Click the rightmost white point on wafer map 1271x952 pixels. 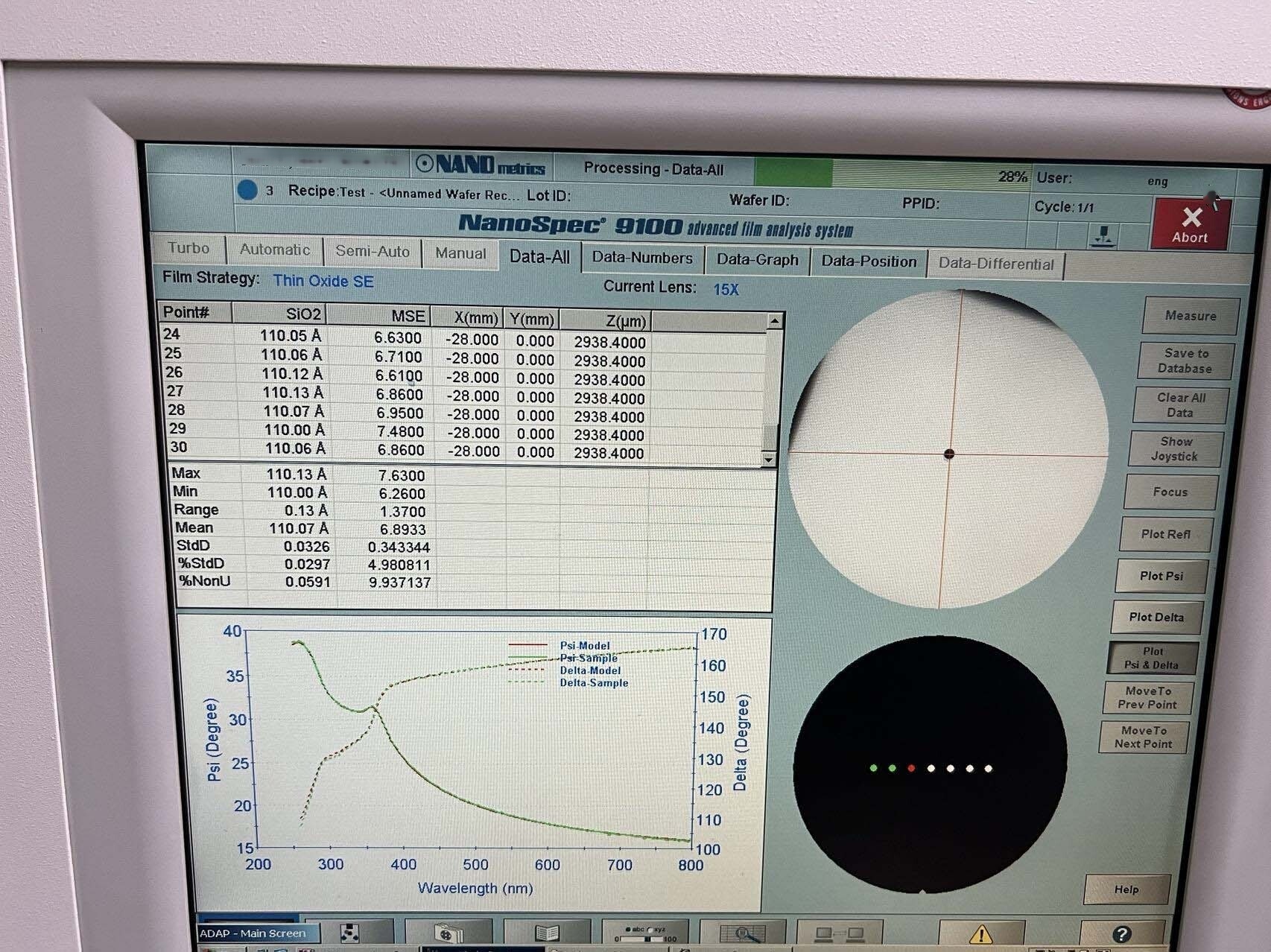[989, 769]
